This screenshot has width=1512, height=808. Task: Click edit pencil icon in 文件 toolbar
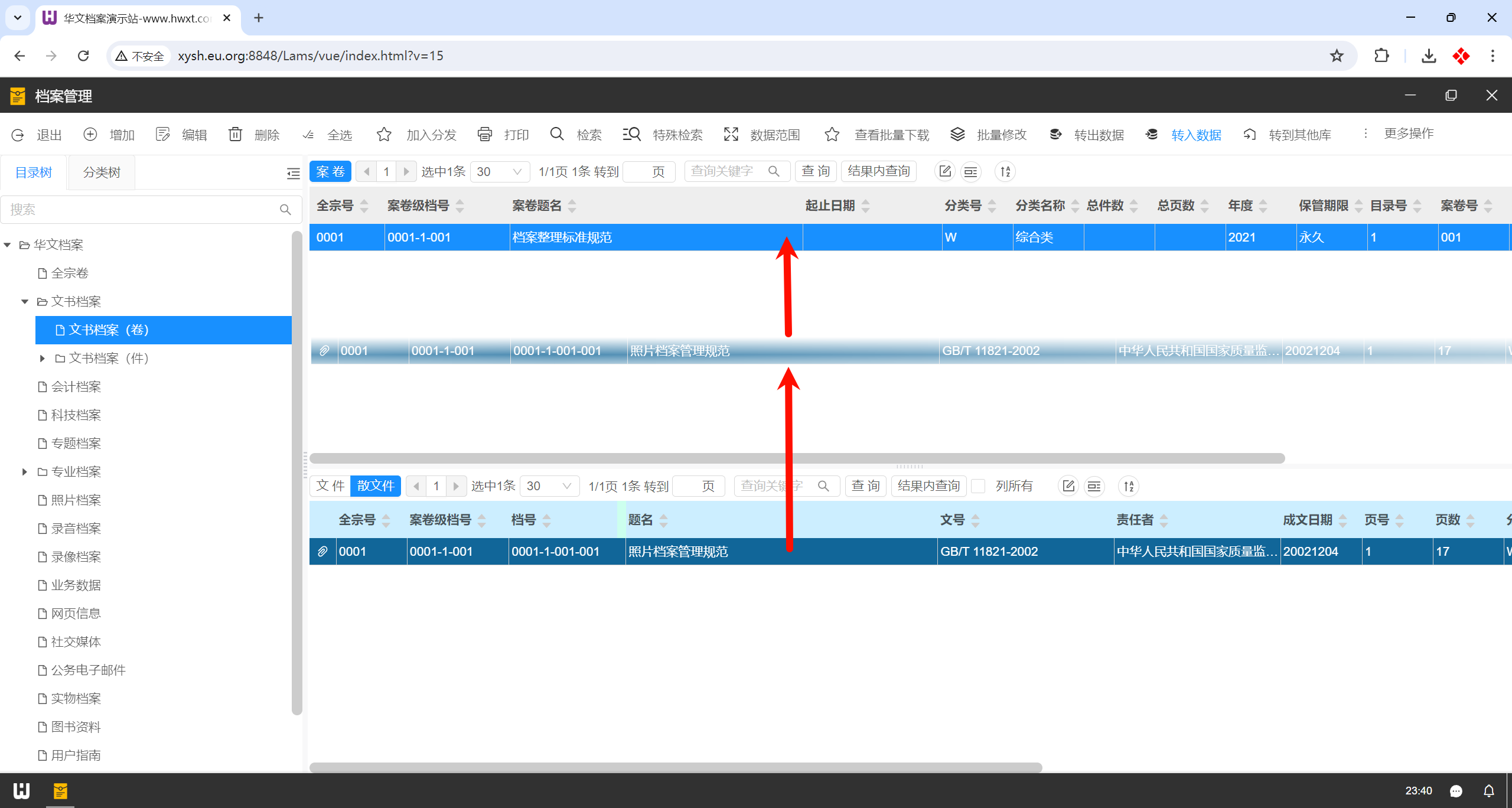click(x=1068, y=486)
